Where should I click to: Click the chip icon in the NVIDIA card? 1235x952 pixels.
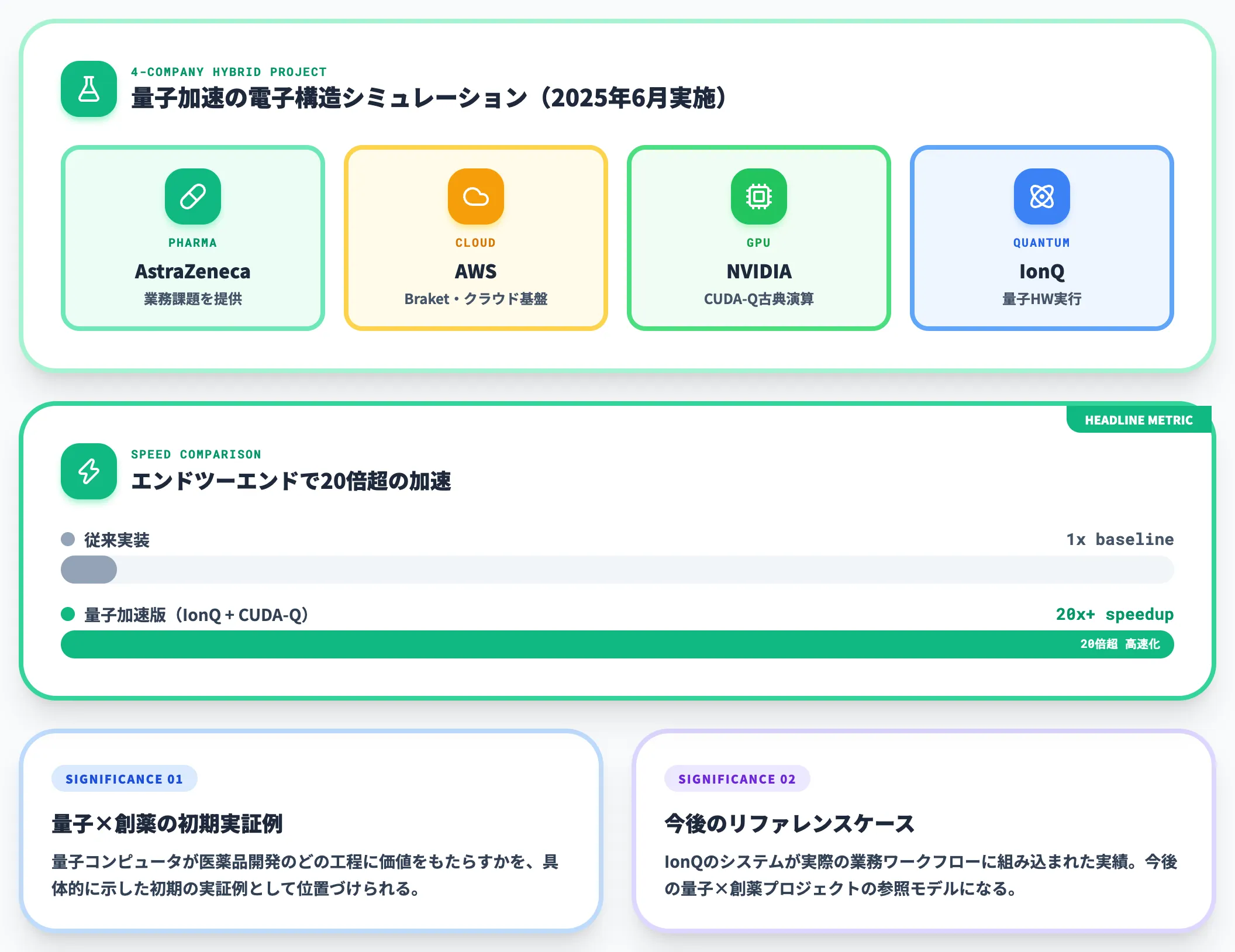[x=759, y=196]
